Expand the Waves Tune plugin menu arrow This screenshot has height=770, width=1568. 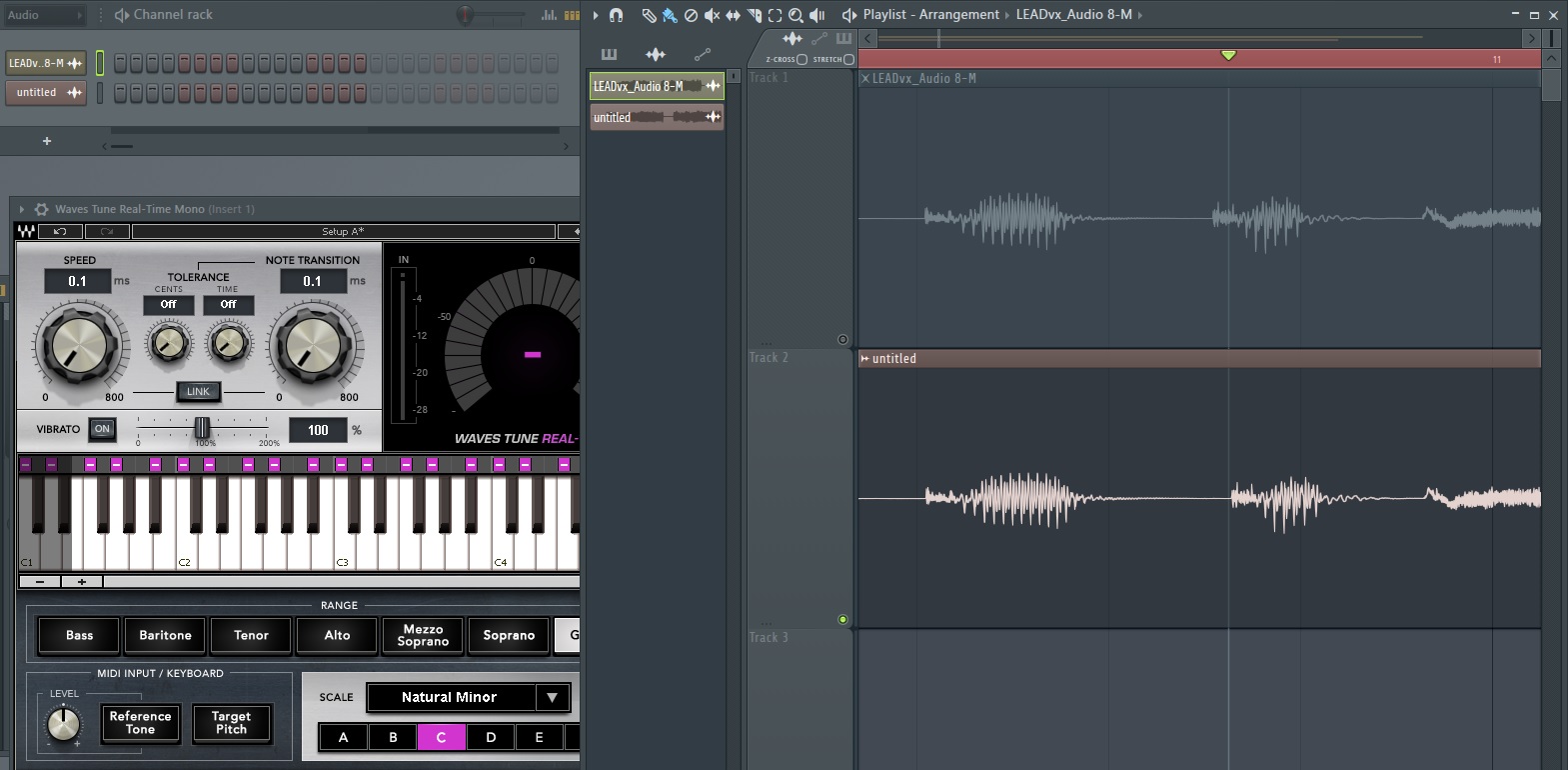pos(21,209)
